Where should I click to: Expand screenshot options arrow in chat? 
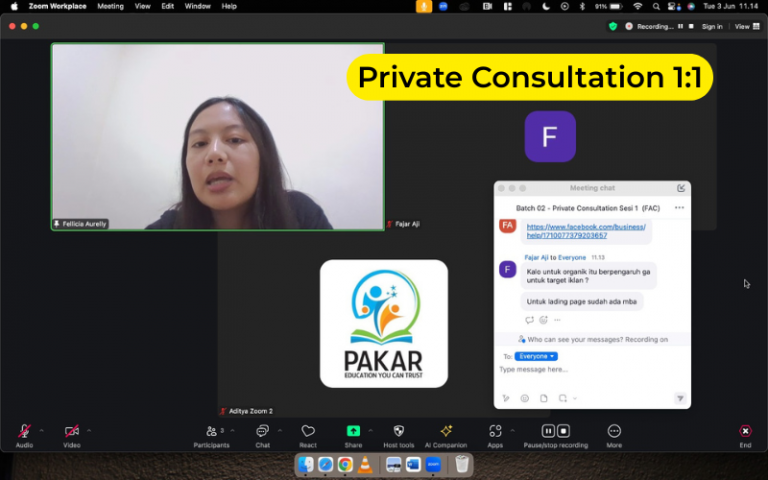575,398
